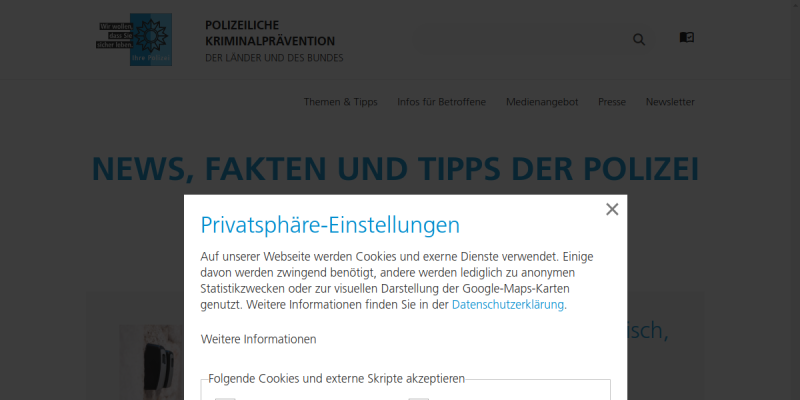Click the News, Fakten und Tipps headline
The width and height of the screenshot is (800, 400).
coord(395,169)
